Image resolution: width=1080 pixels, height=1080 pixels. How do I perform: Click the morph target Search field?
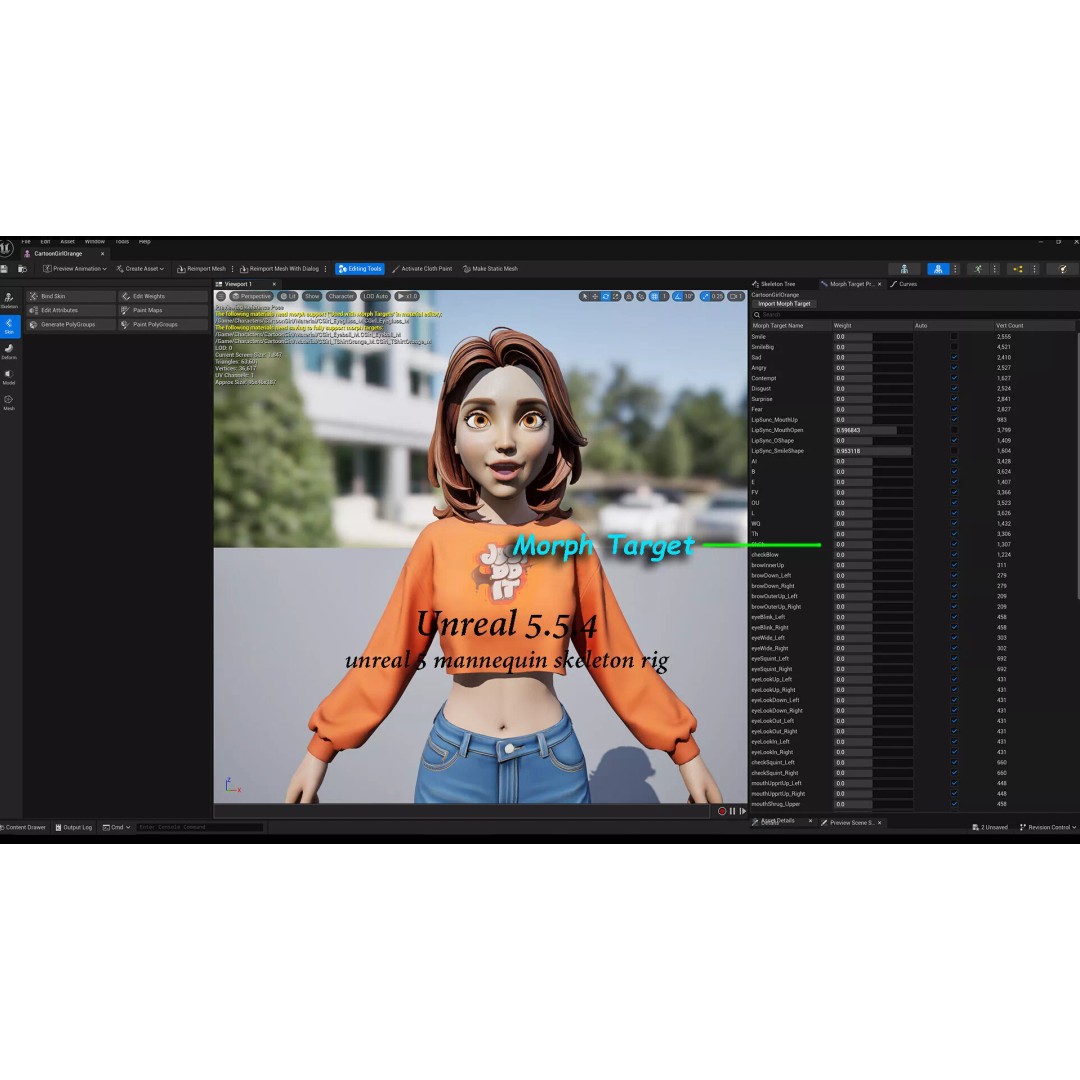tap(914, 315)
